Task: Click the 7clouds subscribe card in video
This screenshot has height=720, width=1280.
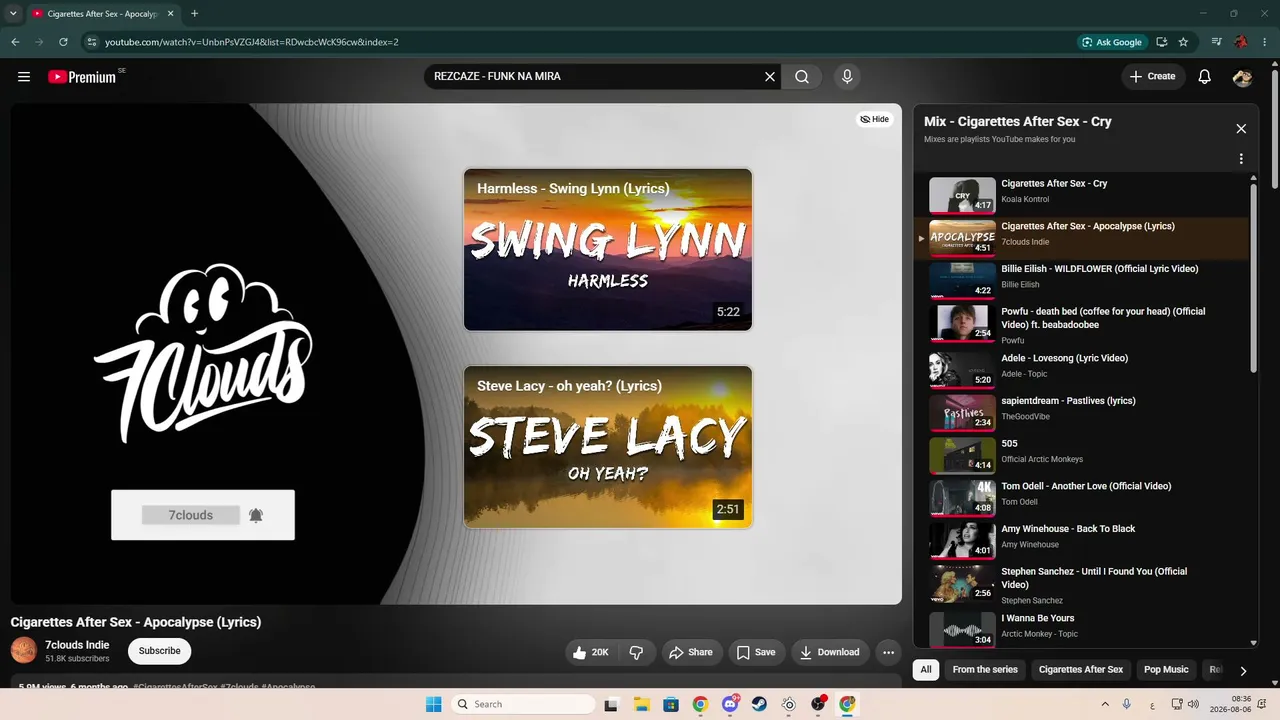Action: tap(203, 515)
